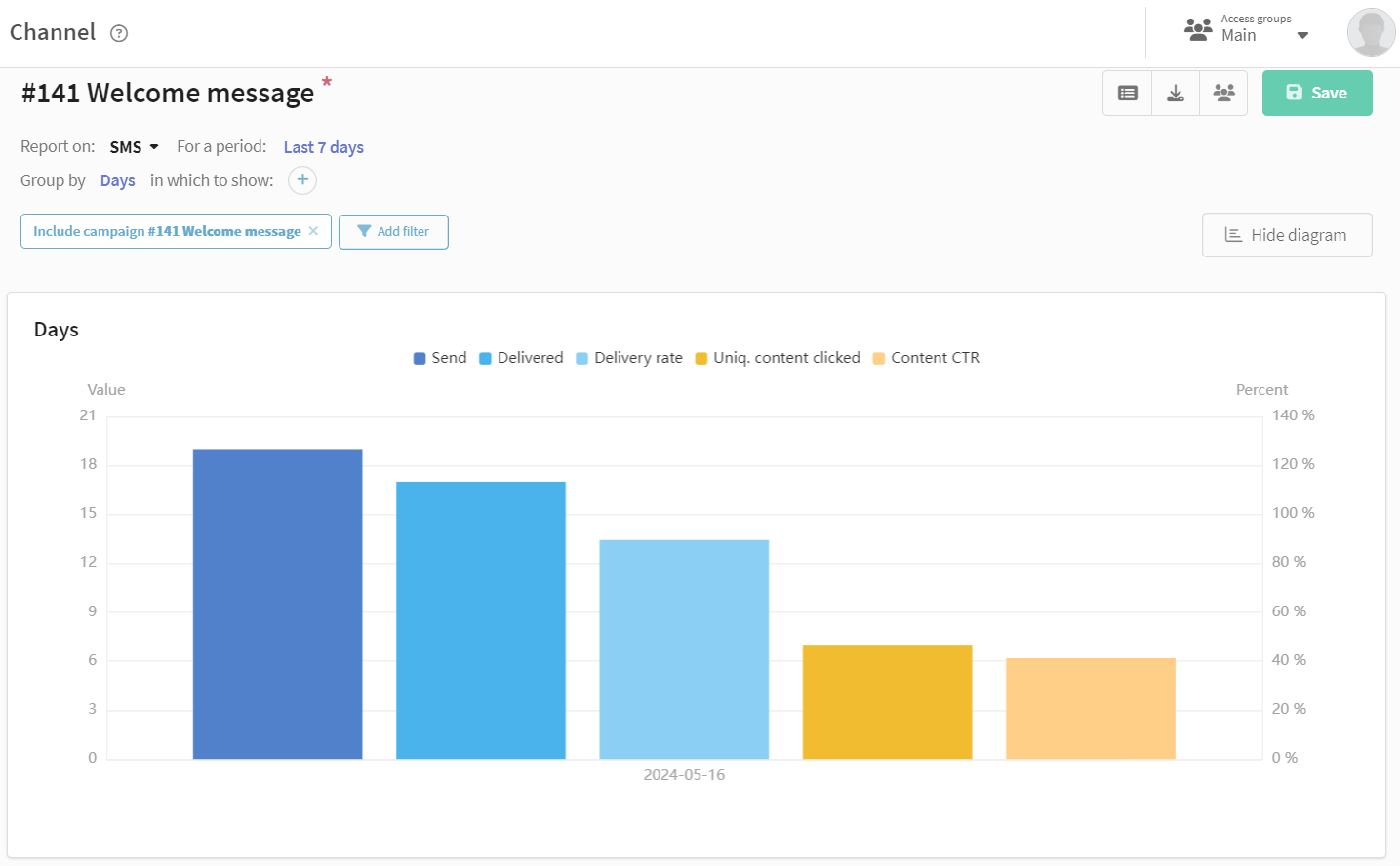Click the Channel page heading

tap(53, 32)
